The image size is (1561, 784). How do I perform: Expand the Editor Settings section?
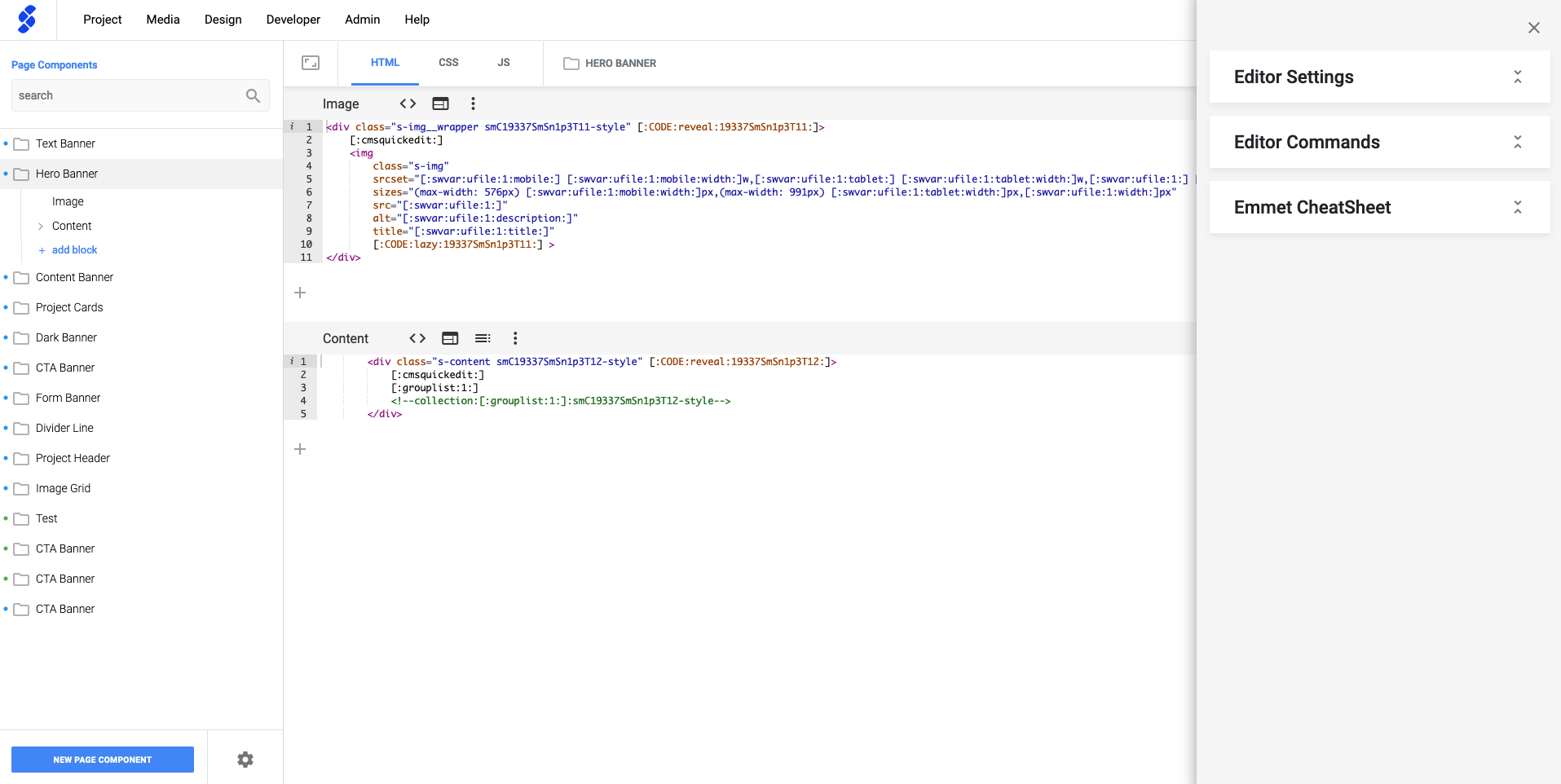pyautogui.click(x=1517, y=77)
